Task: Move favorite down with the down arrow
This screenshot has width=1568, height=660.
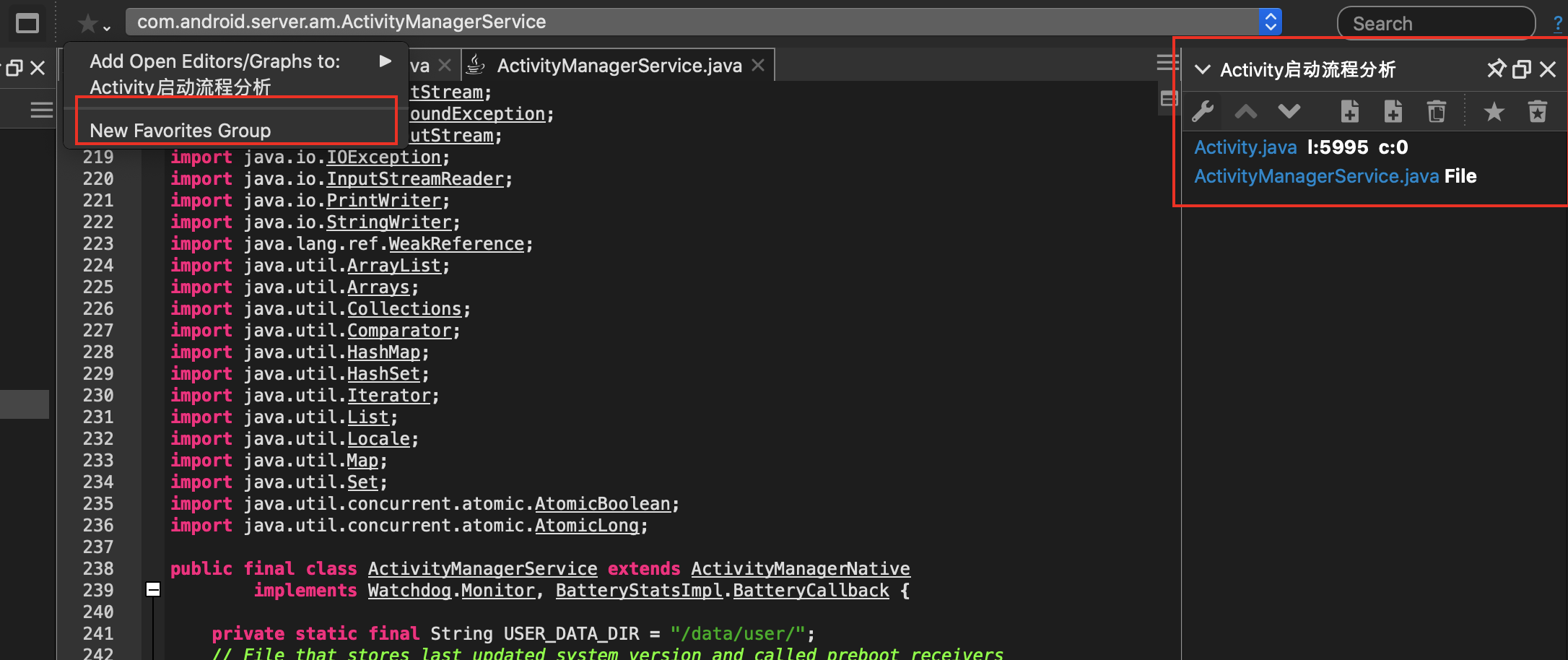Action: [x=1289, y=111]
